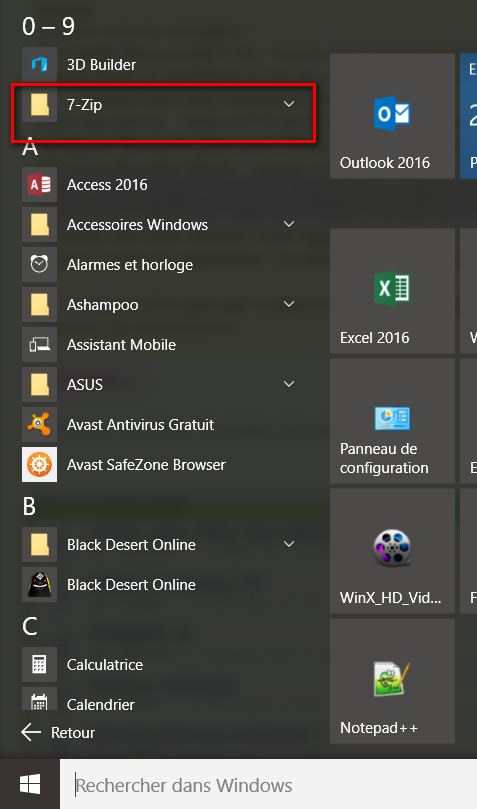This screenshot has height=809, width=477.
Task: Select the Alarmes et horloge label
Action: coord(130,265)
